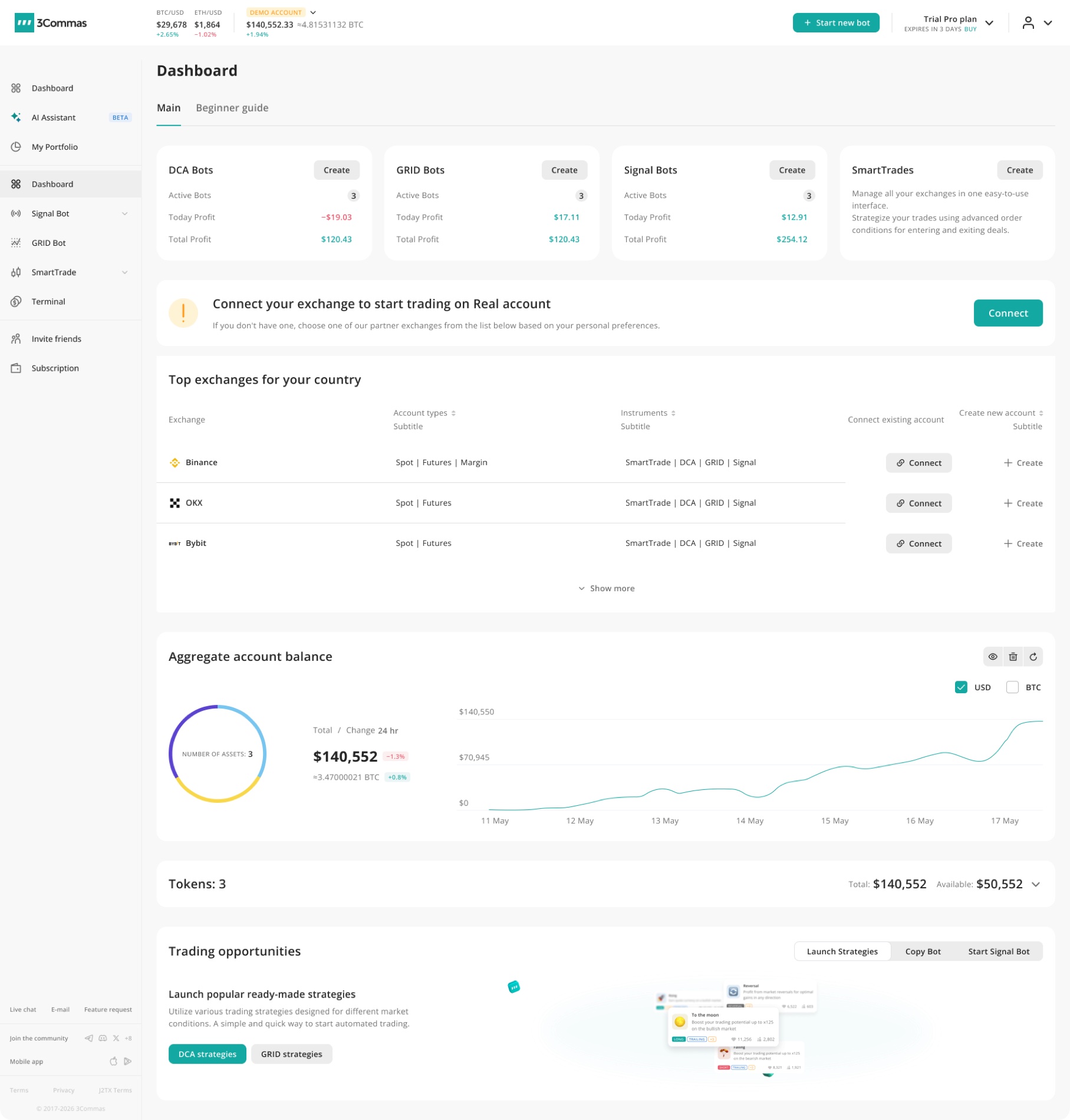This screenshot has height=1120, width=1070.
Task: Expand the Signal Bot sidebar chevron
Action: click(x=125, y=213)
